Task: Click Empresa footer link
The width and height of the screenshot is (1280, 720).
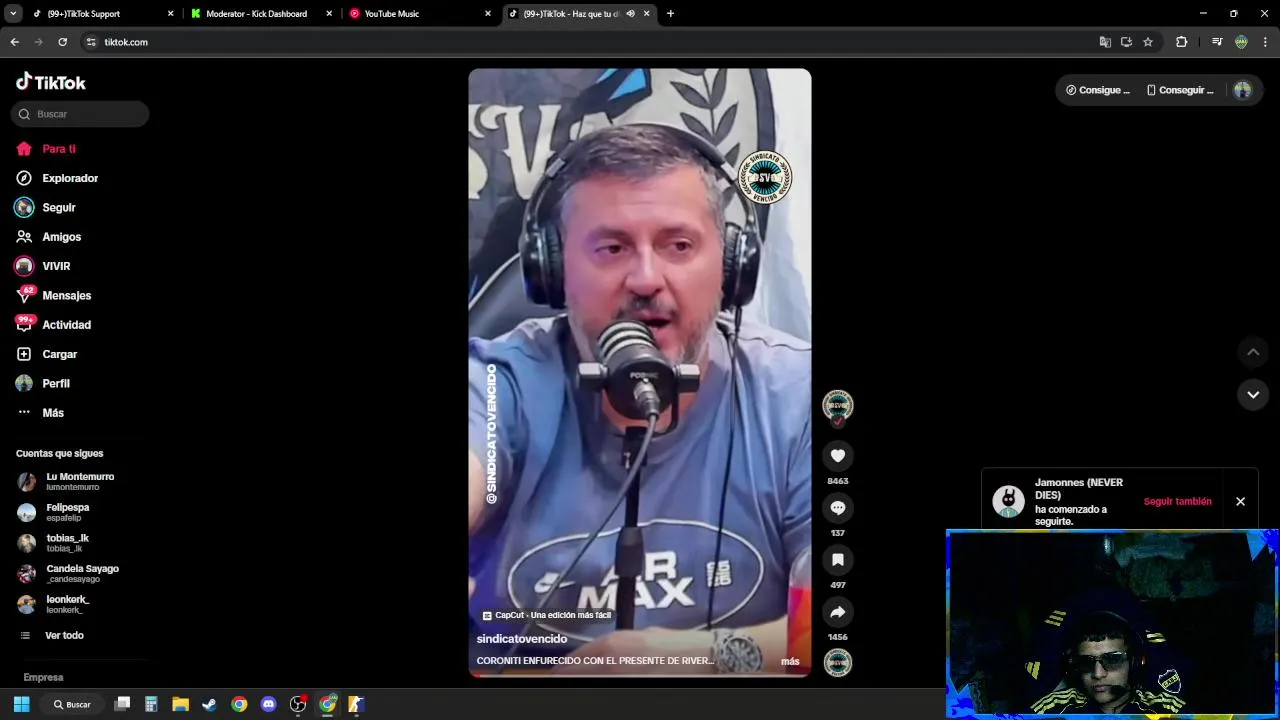Action: coord(43,677)
